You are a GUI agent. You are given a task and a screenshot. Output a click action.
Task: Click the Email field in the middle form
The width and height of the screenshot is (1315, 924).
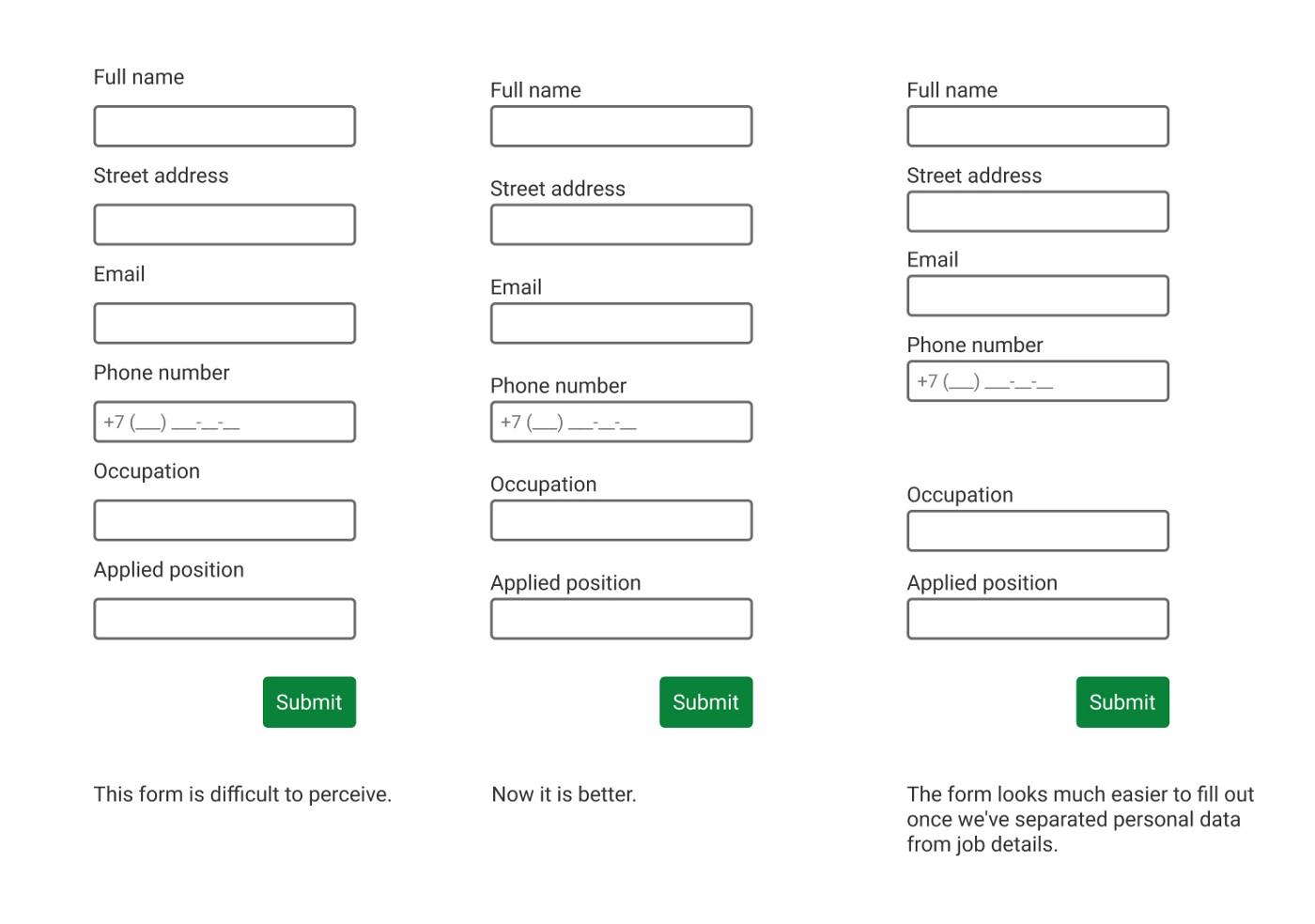click(621, 322)
